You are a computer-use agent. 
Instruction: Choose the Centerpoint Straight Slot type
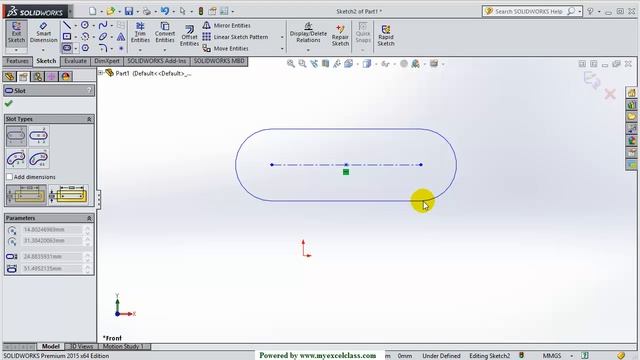[39, 136]
